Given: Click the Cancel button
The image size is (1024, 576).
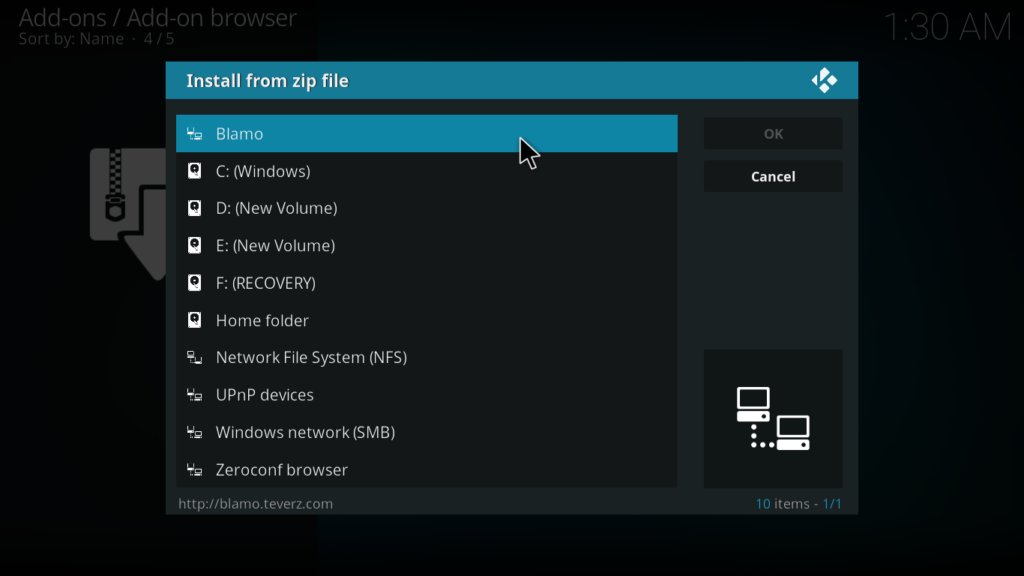Looking at the screenshot, I should pyautogui.click(x=773, y=176).
